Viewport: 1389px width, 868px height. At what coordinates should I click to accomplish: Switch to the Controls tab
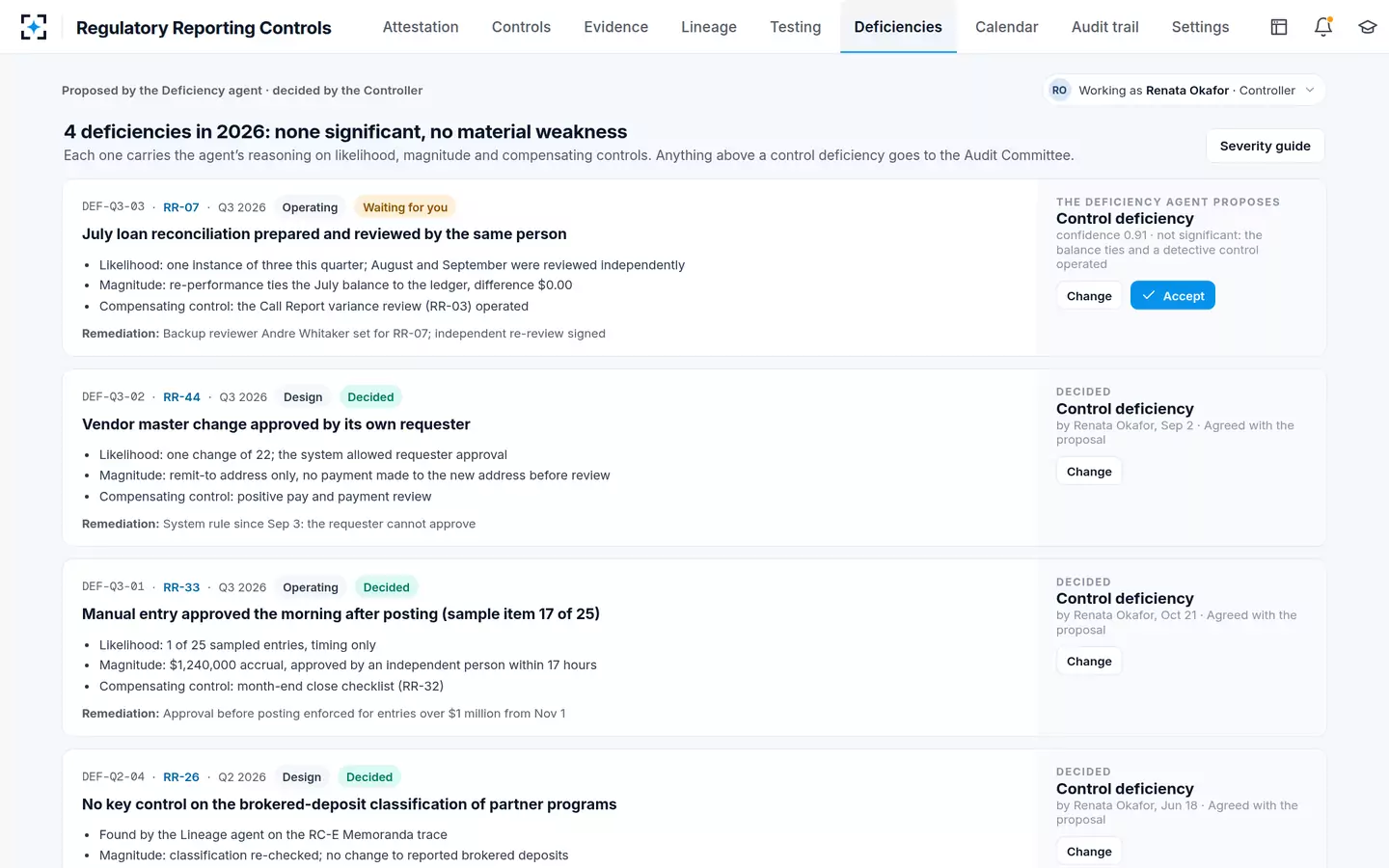[521, 27]
